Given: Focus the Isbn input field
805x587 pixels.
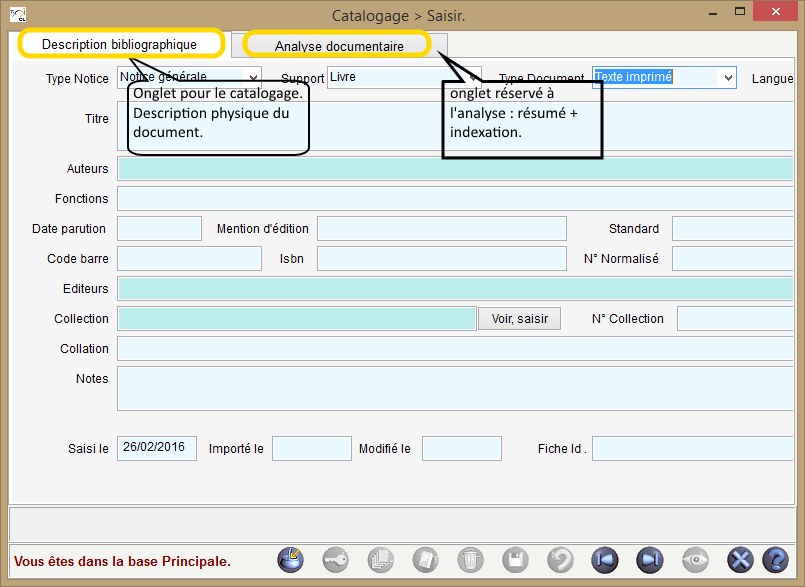Looking at the screenshot, I should pyautogui.click(x=441, y=259).
